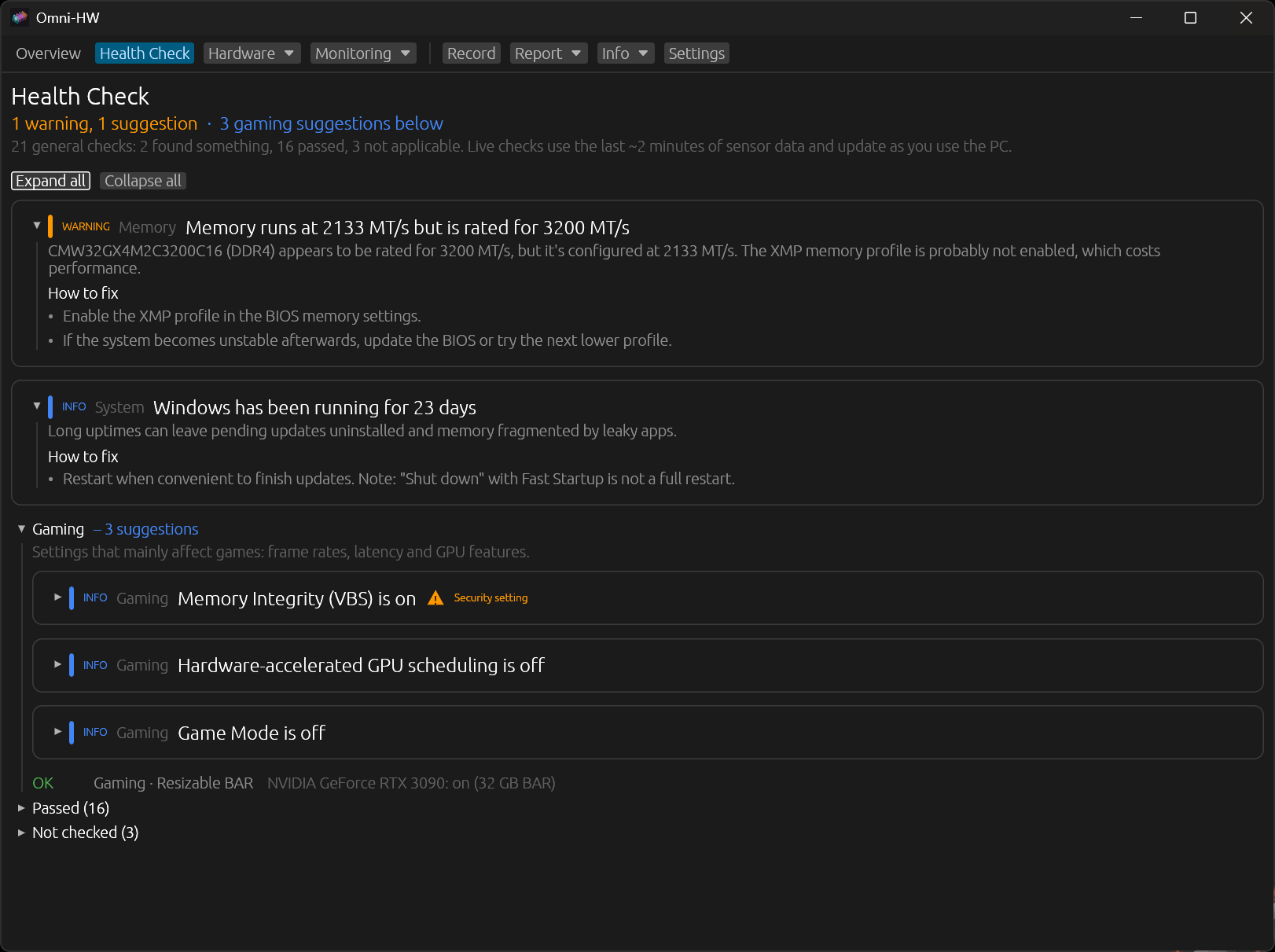
Task: Minimize the Omni-HW window
Action: point(1136,17)
